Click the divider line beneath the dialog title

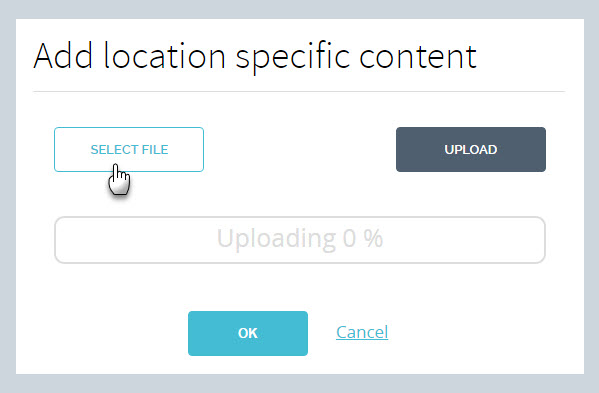pyautogui.click(x=299, y=92)
